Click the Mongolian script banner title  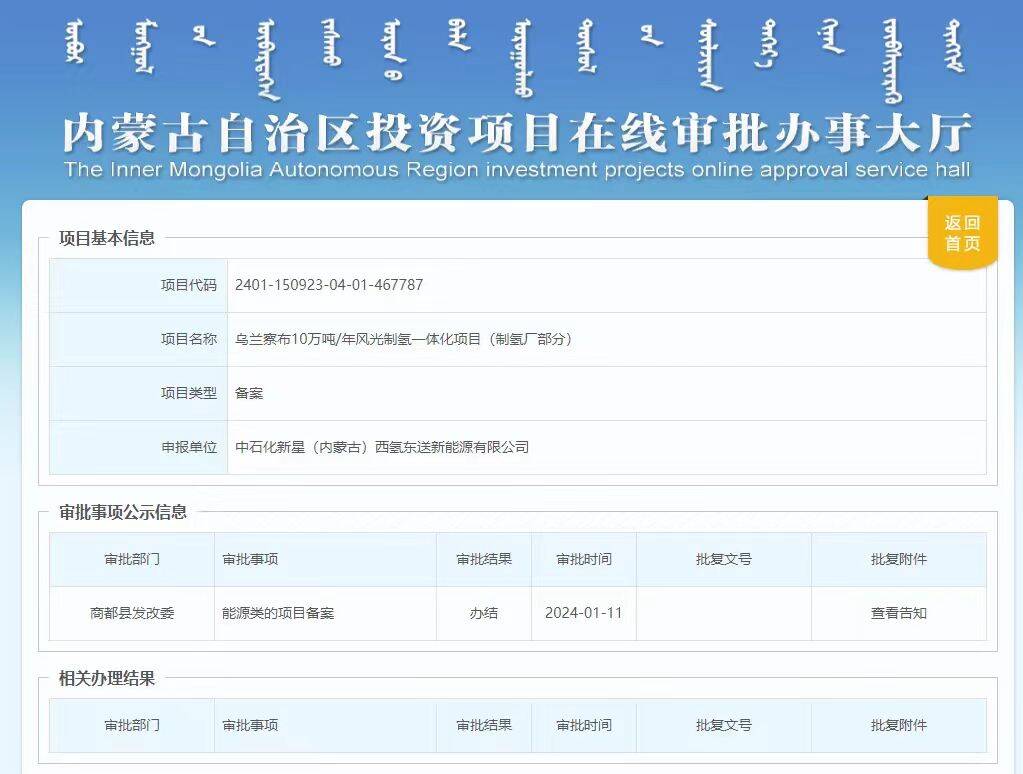[x=516, y=55]
